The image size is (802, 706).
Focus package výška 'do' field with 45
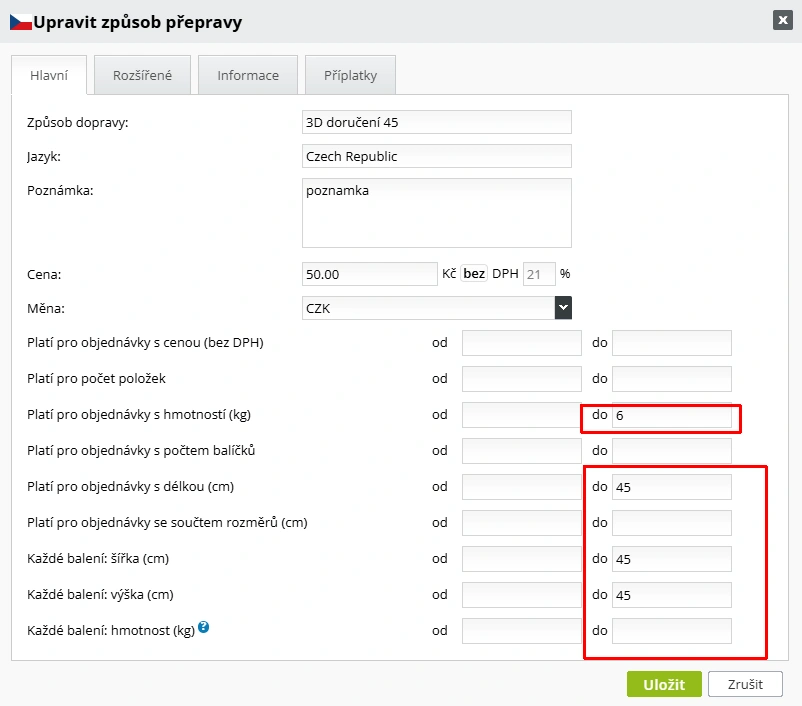click(x=672, y=595)
